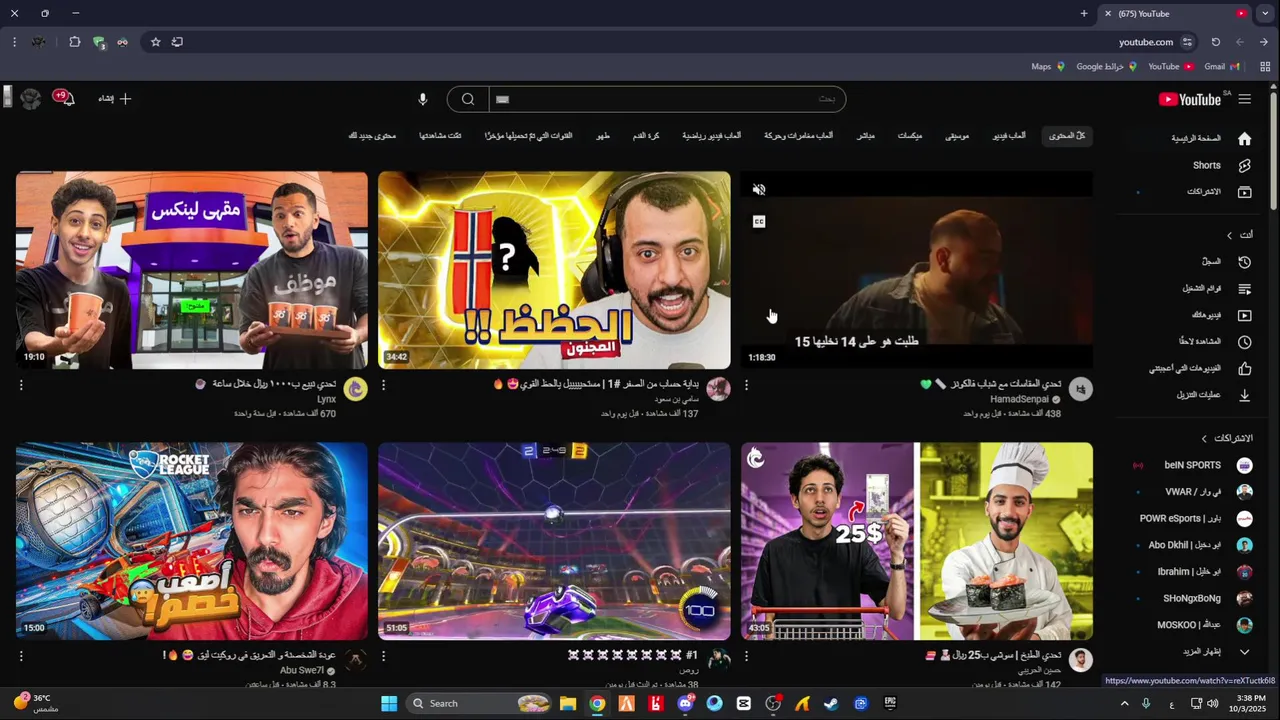Open Epic Games launcher from taskbar

click(890, 703)
